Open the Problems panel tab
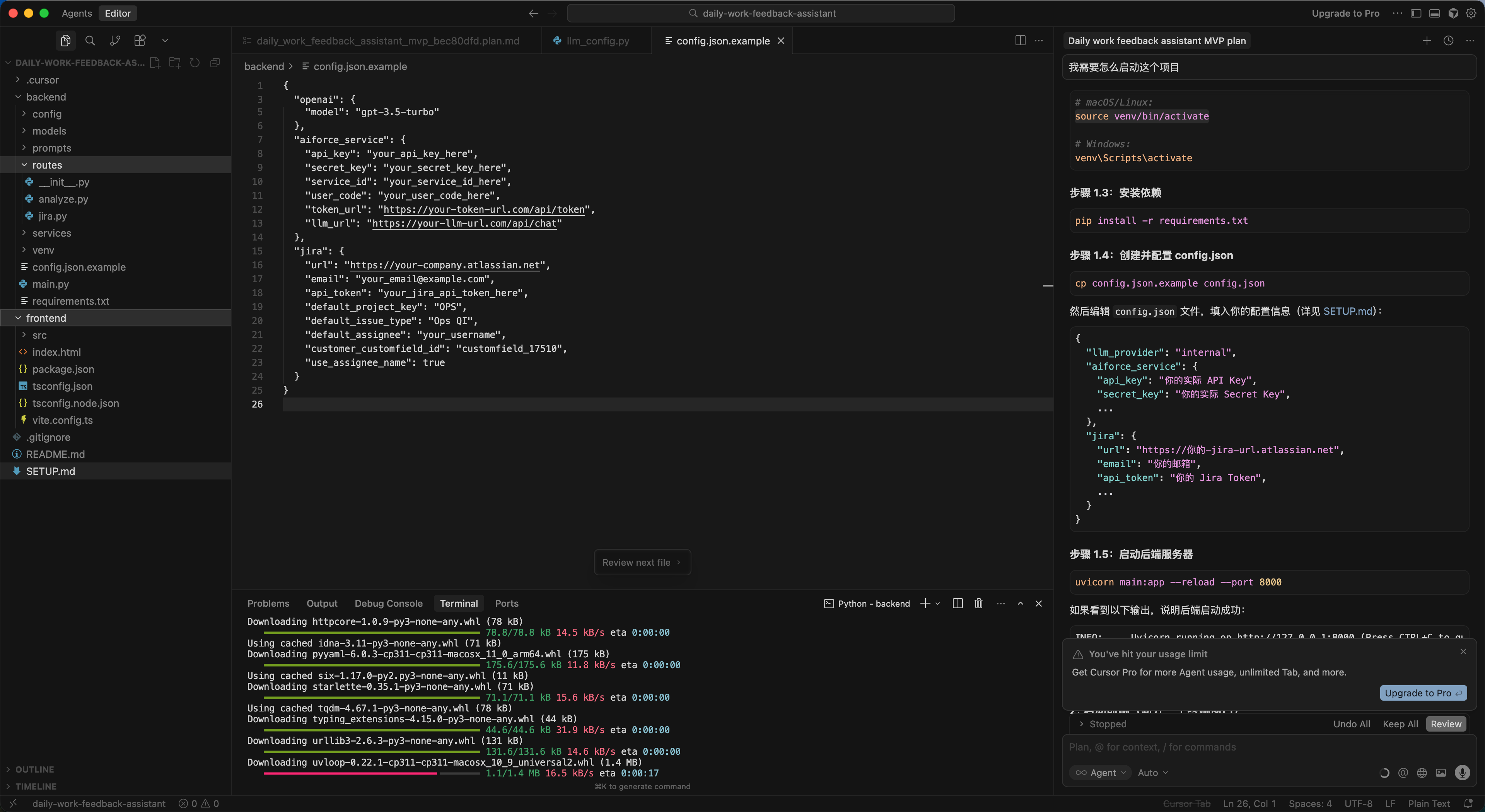The image size is (1485, 812). click(268, 603)
